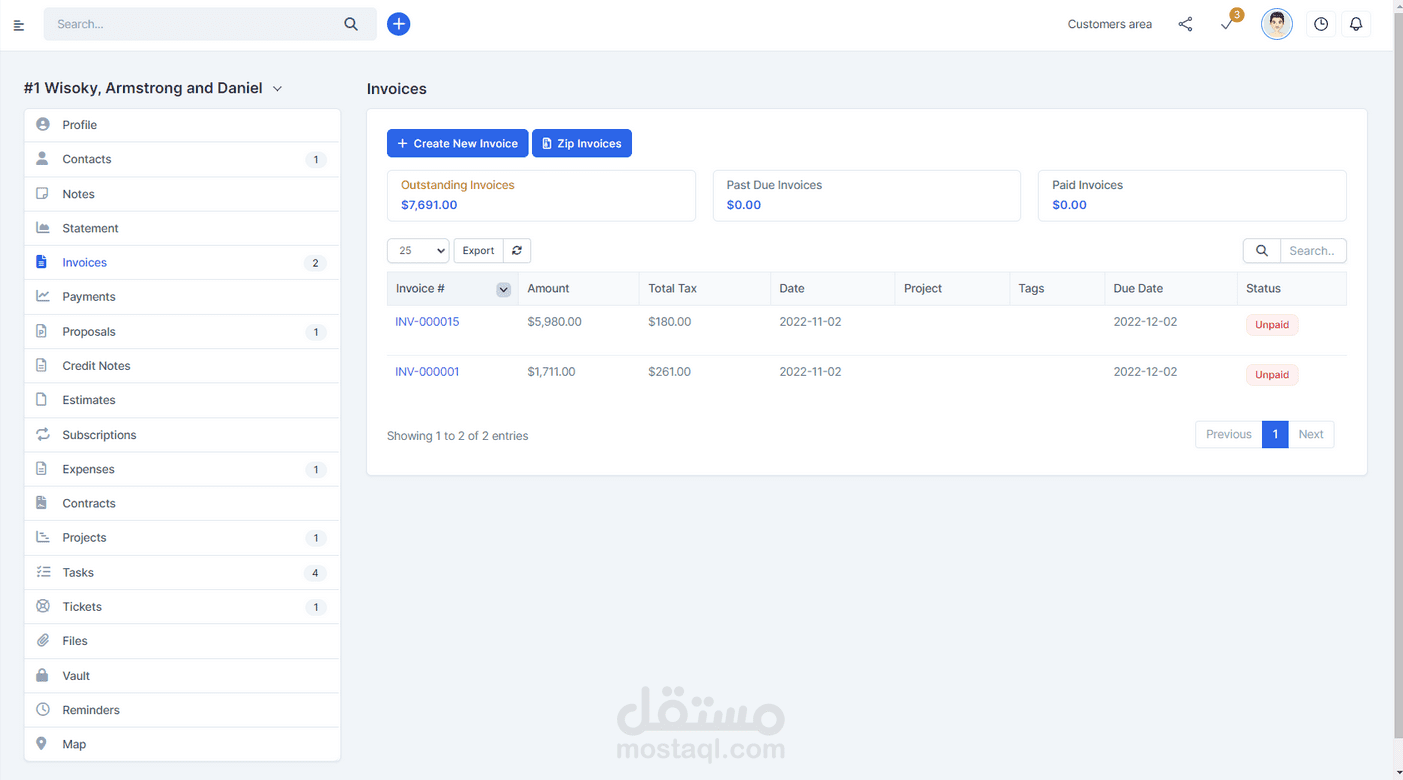Click the Tickets lifebuoy icon
This screenshot has width=1403, height=780.
pyautogui.click(x=42, y=606)
